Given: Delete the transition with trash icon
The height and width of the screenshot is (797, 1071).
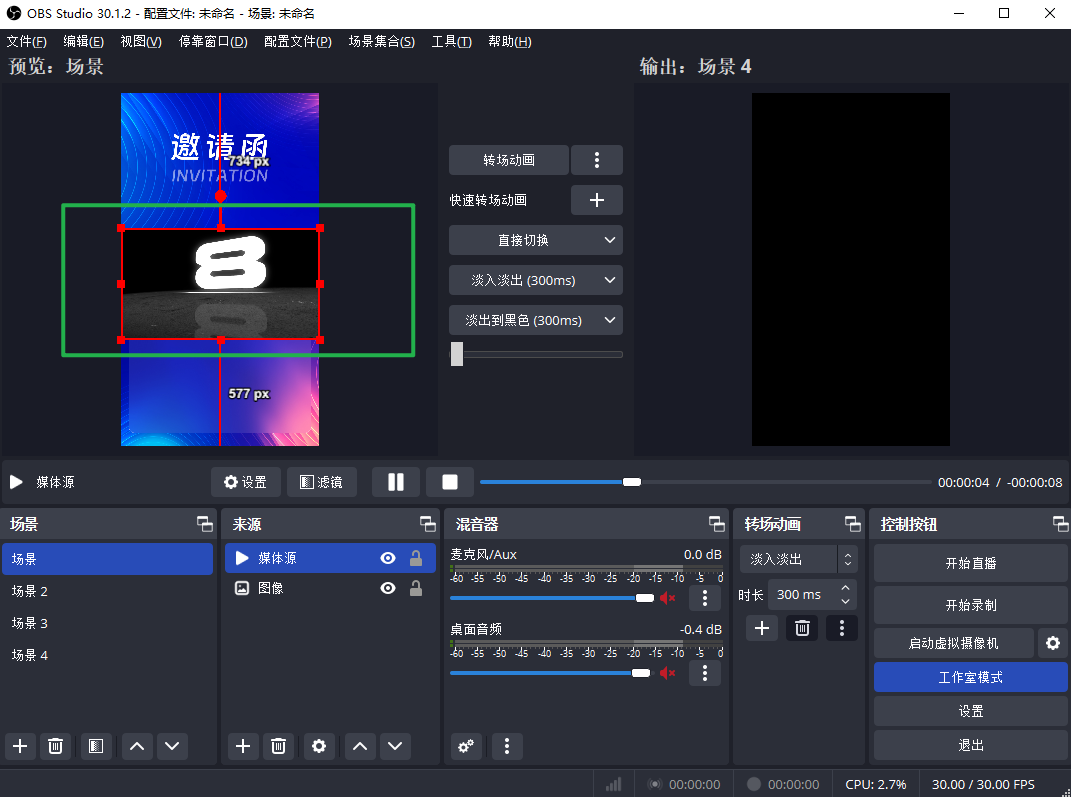Looking at the screenshot, I should point(801,628).
